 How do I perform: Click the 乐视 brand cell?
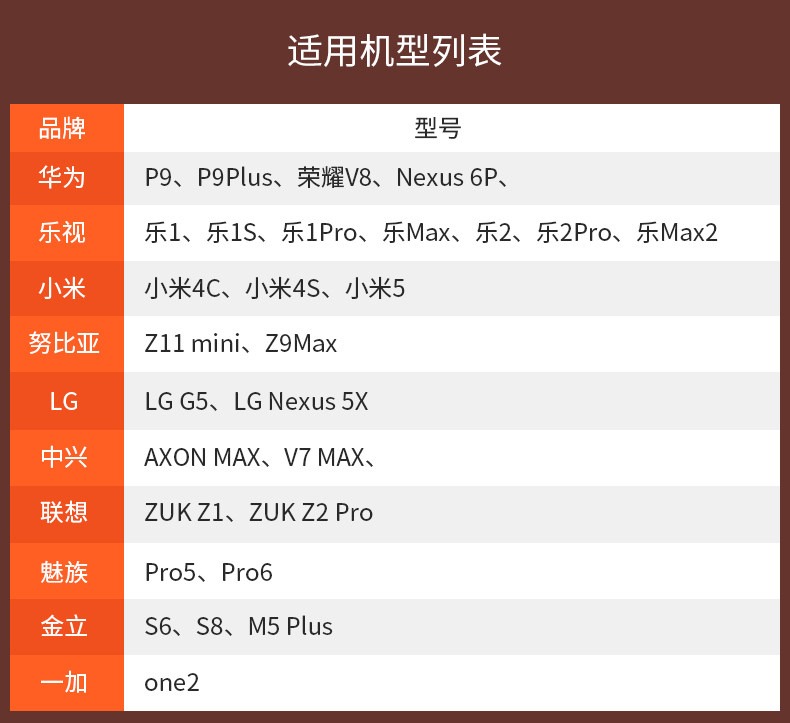tap(67, 233)
